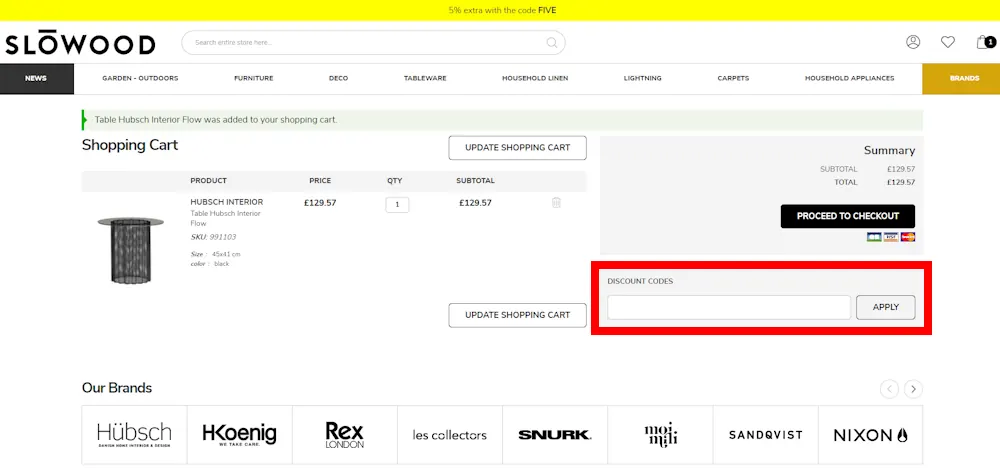Open the shopping bag cart icon
Image resolution: width=1000 pixels, height=468 pixels.
tap(985, 42)
